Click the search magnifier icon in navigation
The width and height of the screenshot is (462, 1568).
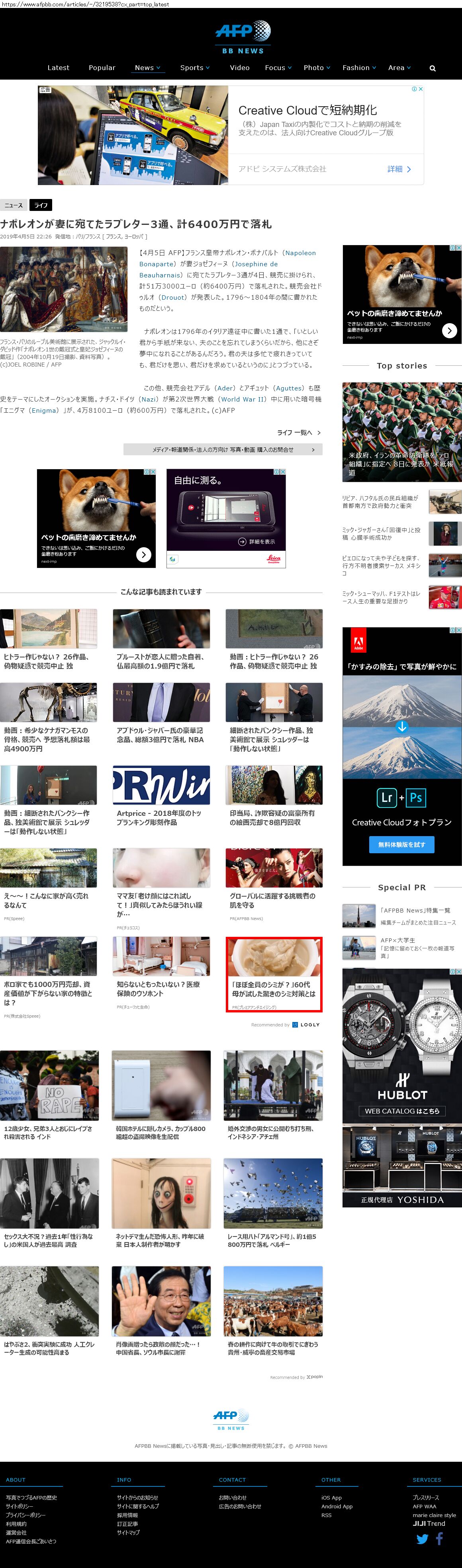pyautogui.click(x=432, y=68)
